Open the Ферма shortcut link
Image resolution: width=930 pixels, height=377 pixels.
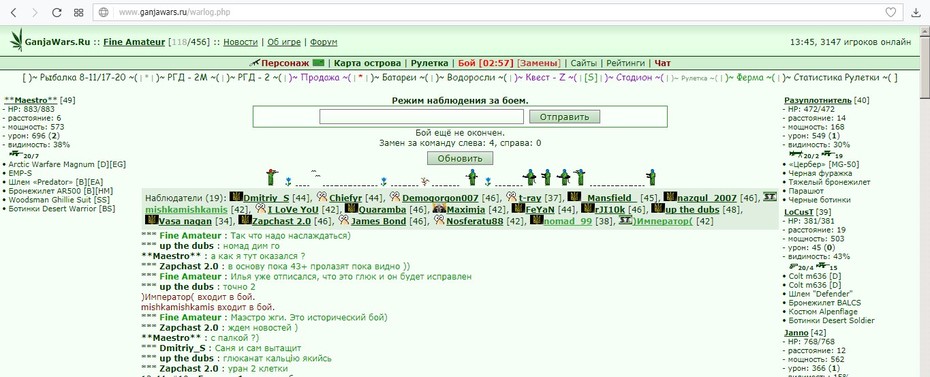coord(750,78)
